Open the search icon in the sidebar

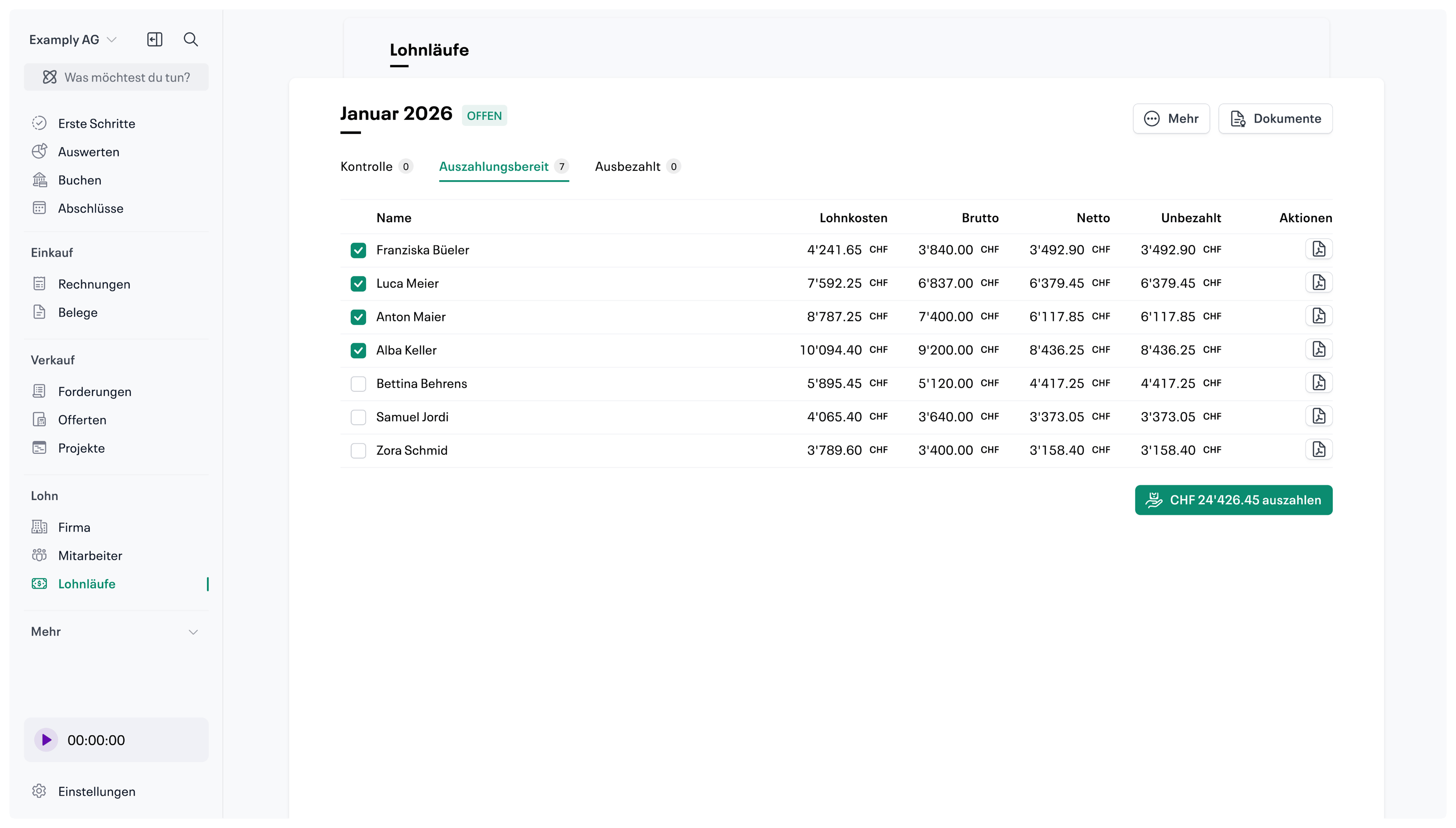pos(191,39)
